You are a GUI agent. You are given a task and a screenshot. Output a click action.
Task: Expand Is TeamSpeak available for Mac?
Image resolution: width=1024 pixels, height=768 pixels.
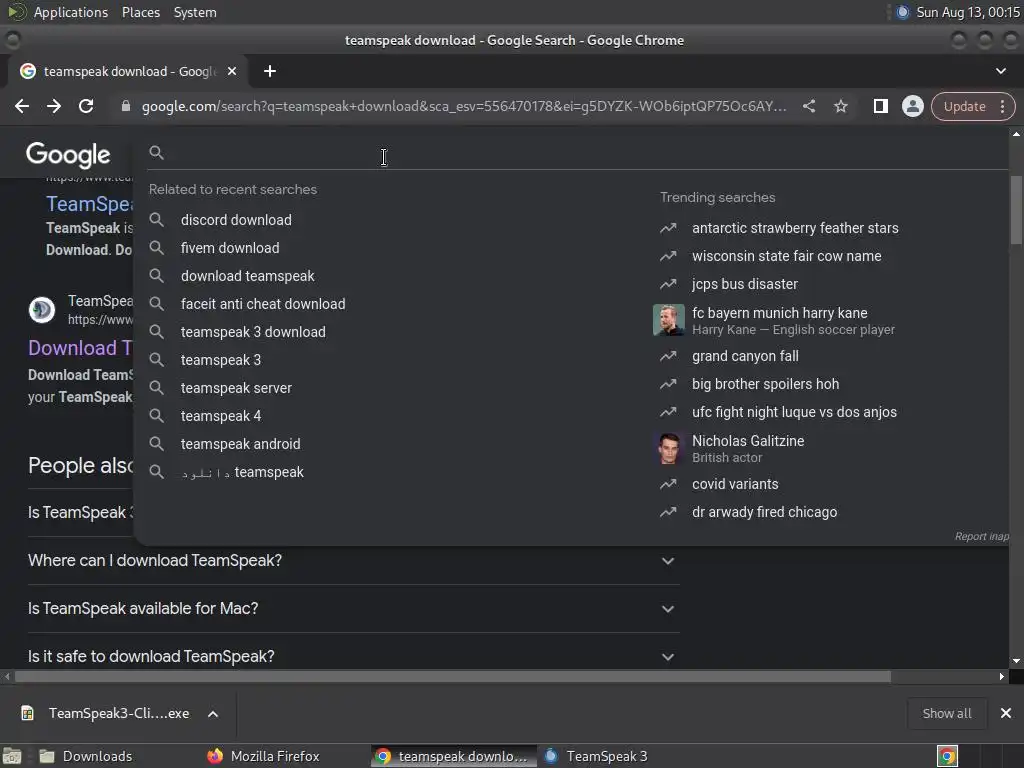[353, 609]
